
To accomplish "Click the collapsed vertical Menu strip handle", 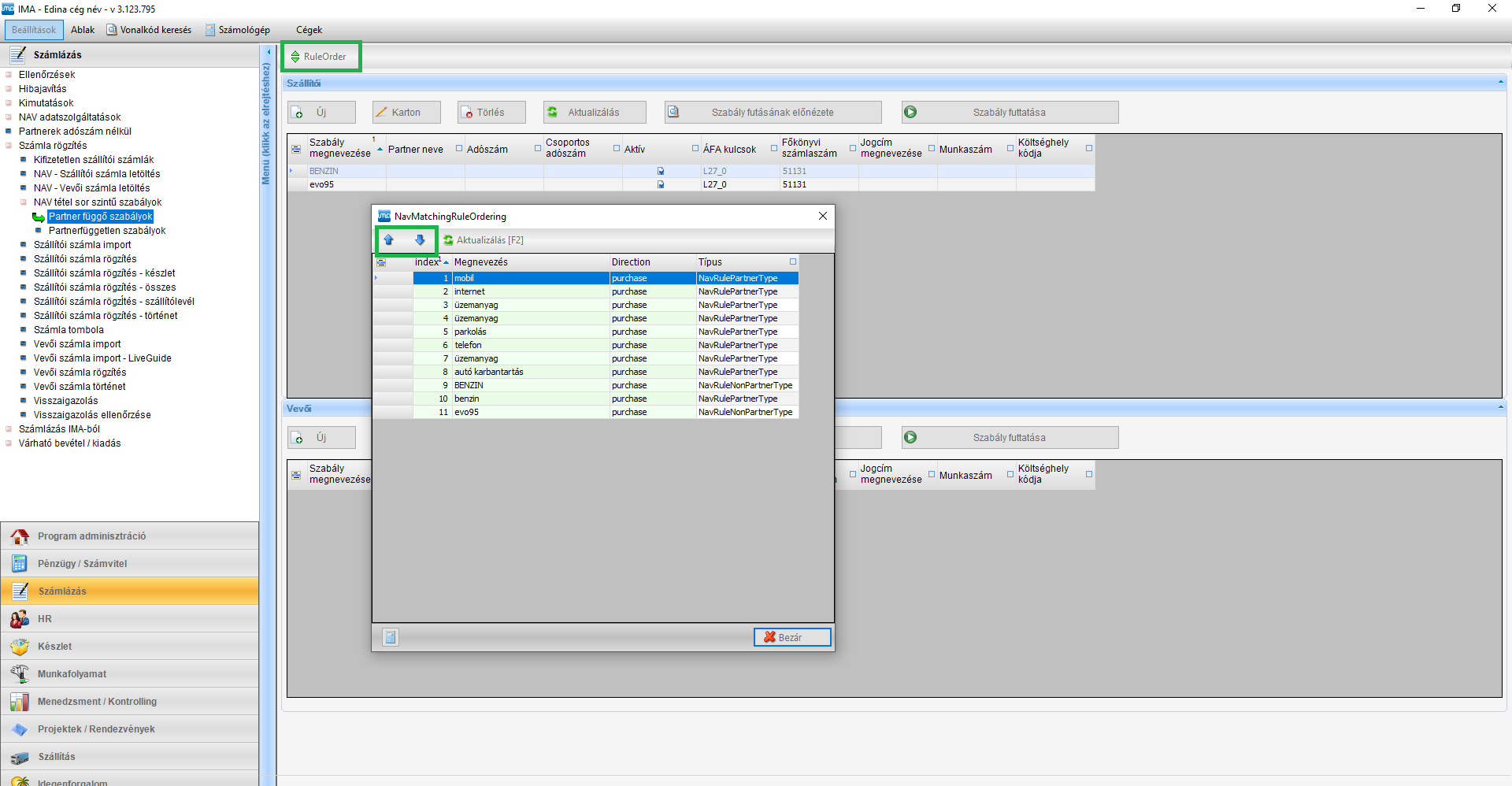I will 266,126.
